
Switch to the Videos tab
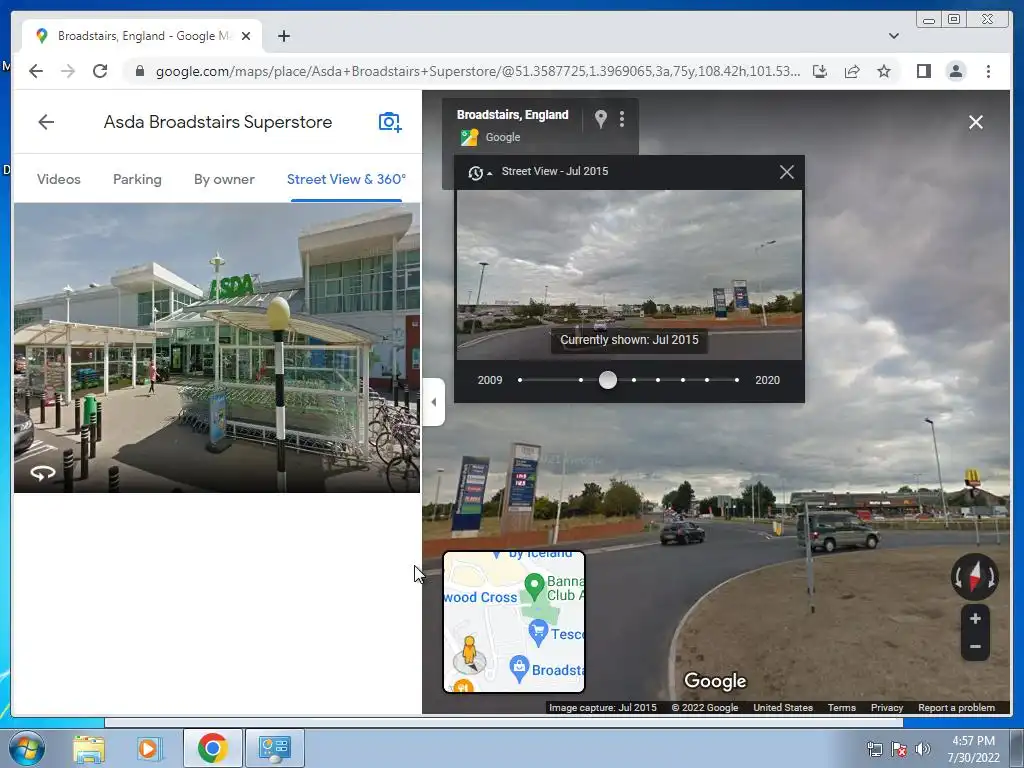coord(59,179)
